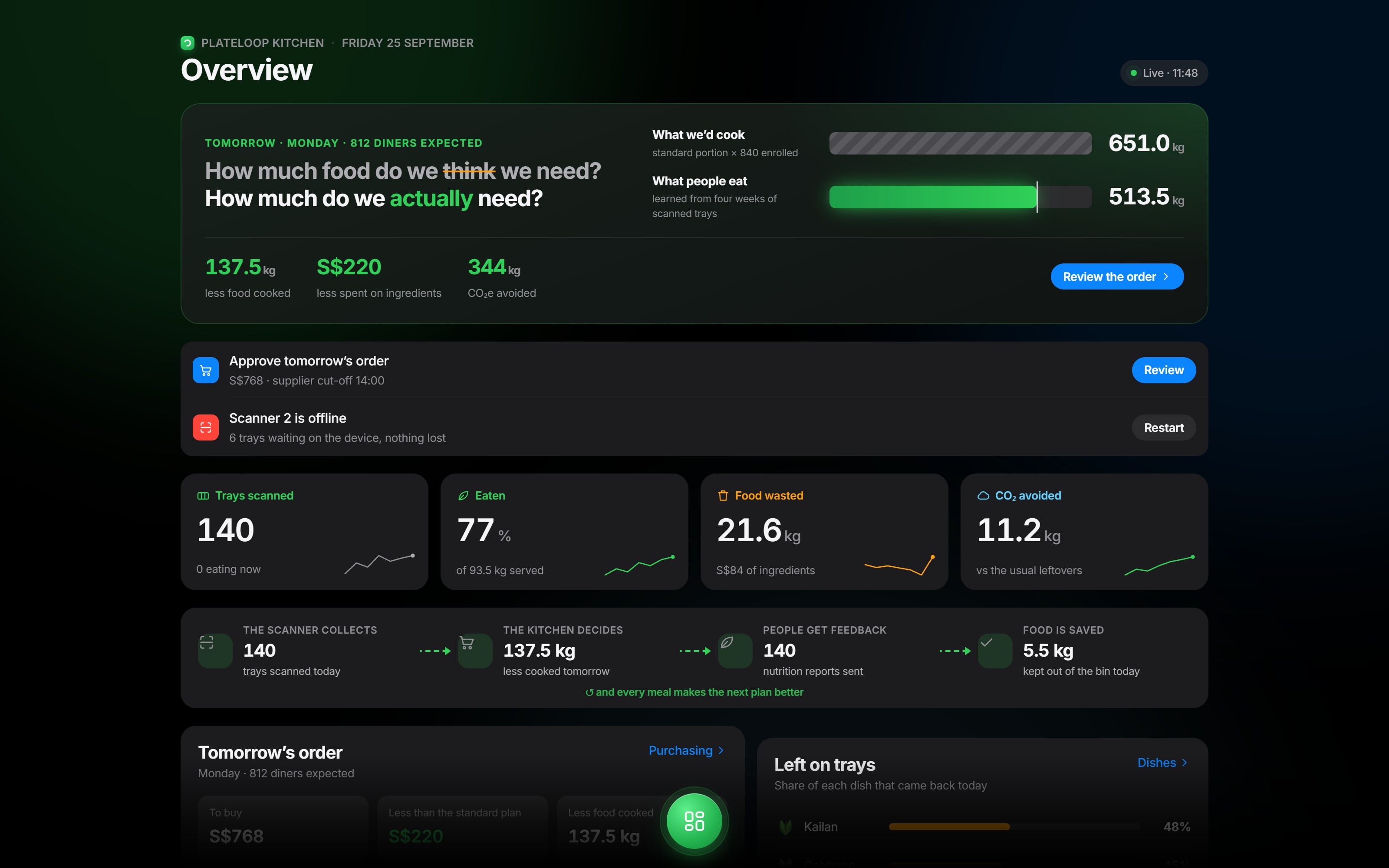Open the Dishes link
Image resolution: width=1389 pixels, height=868 pixels.
[x=1162, y=763]
